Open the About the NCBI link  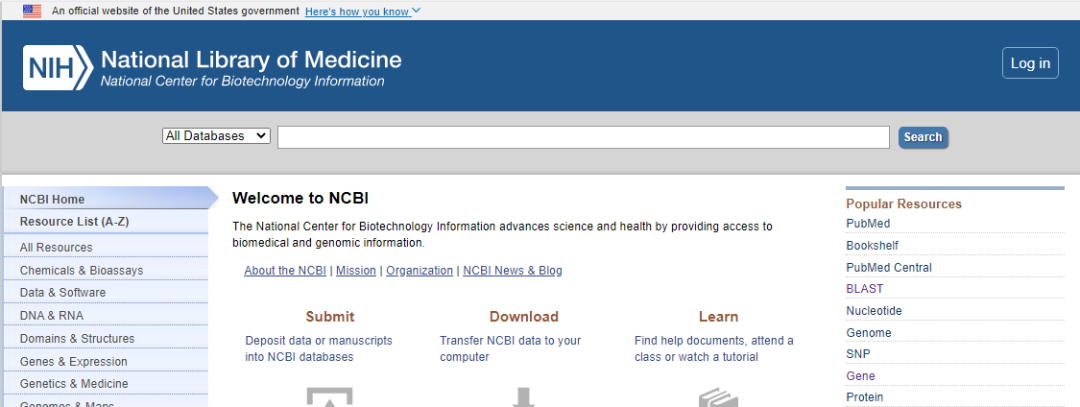285,271
